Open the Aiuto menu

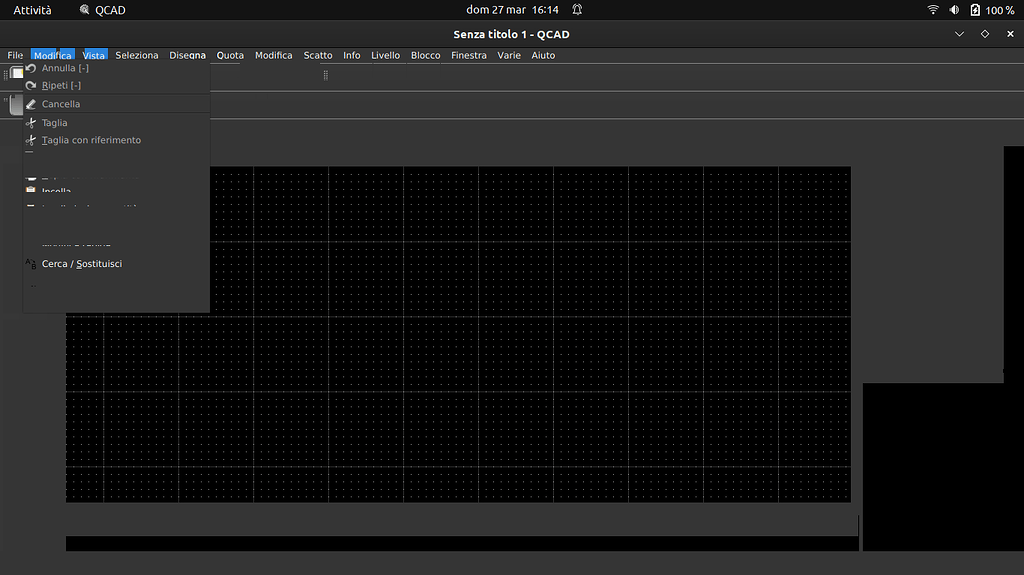tap(543, 56)
